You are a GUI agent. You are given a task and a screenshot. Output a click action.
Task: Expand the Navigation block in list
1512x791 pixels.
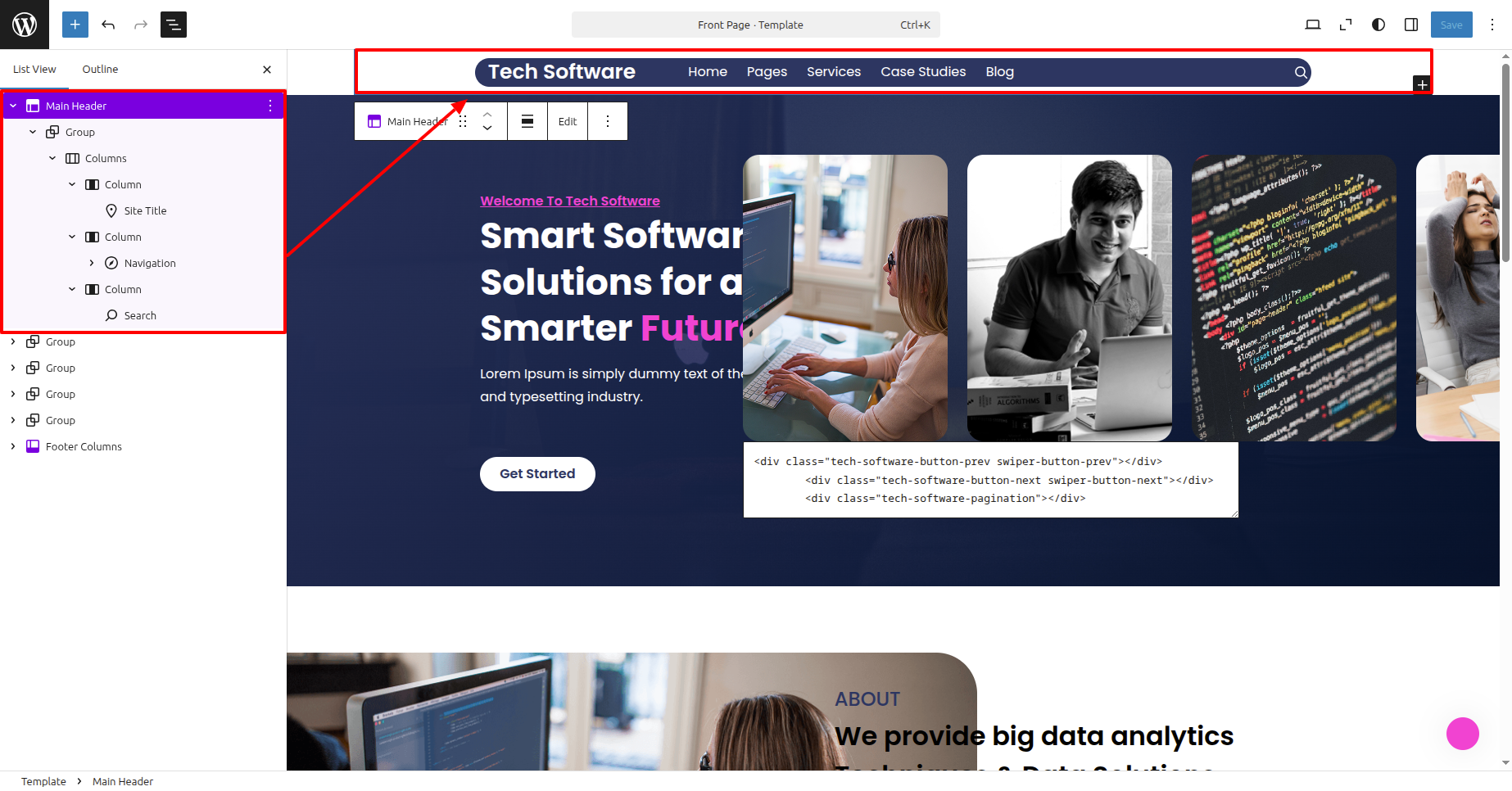tap(92, 263)
